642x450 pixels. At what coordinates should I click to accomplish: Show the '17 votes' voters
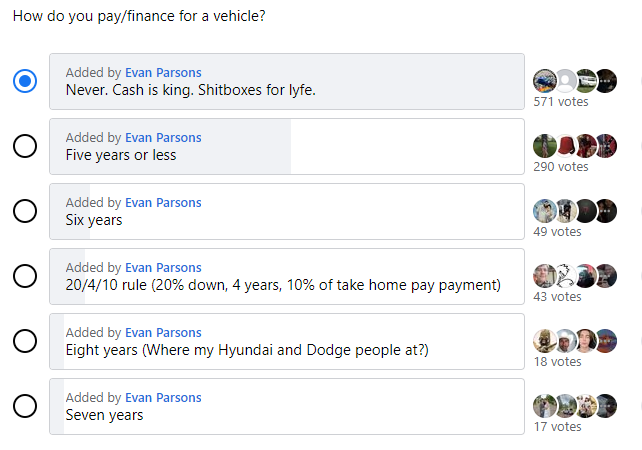click(557, 427)
